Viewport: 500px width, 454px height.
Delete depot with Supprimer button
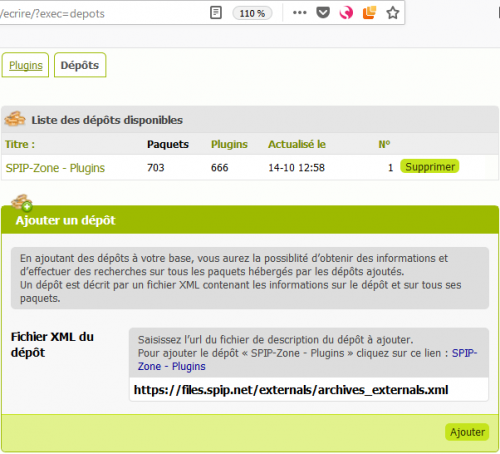(x=430, y=166)
